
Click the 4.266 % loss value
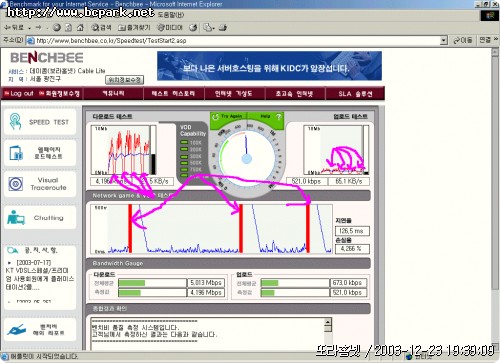[x=352, y=249]
